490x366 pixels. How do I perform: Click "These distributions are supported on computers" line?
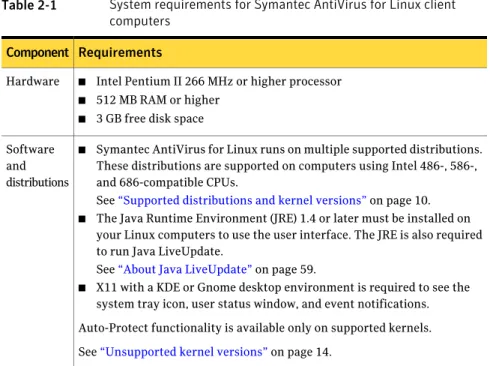point(287,166)
